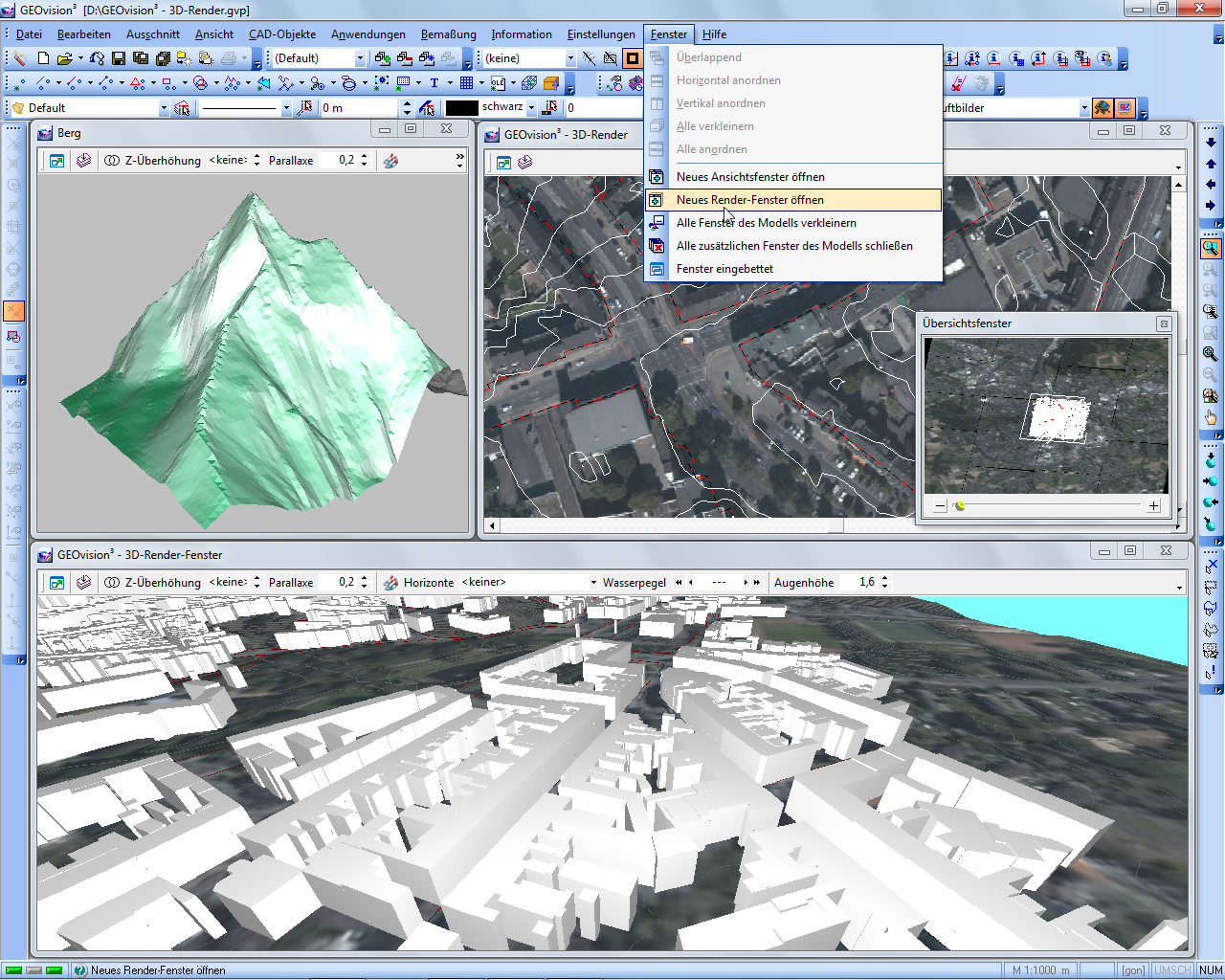
Task: Open the line style dropdown
Action: tap(285, 108)
